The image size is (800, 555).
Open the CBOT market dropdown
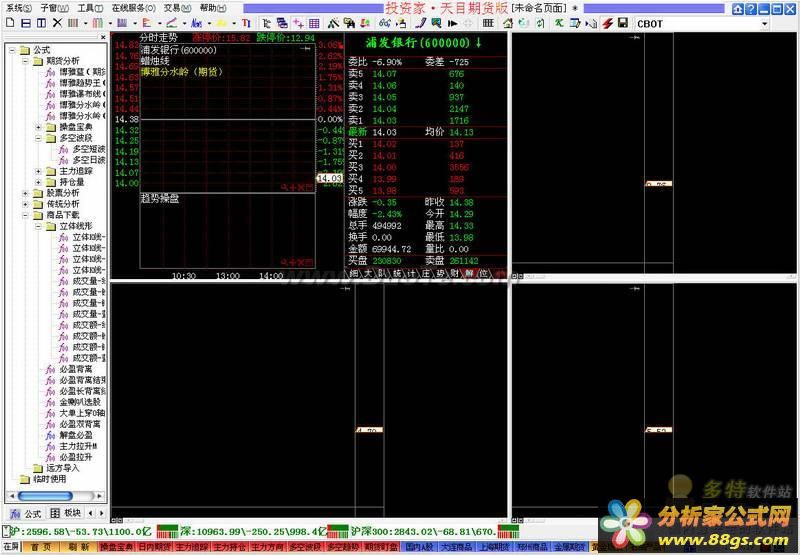(x=764, y=23)
